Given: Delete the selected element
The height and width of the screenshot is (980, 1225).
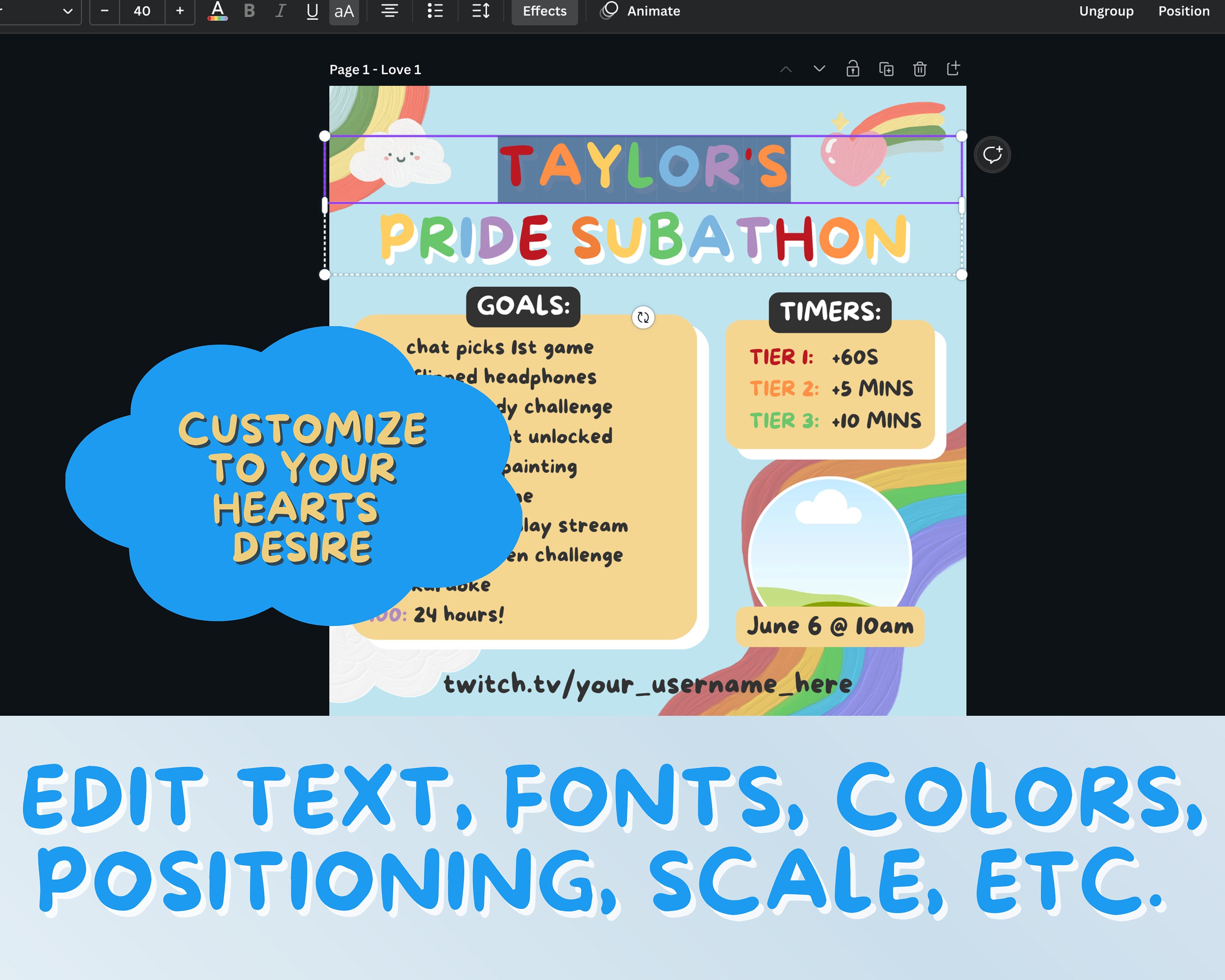Looking at the screenshot, I should (920, 69).
